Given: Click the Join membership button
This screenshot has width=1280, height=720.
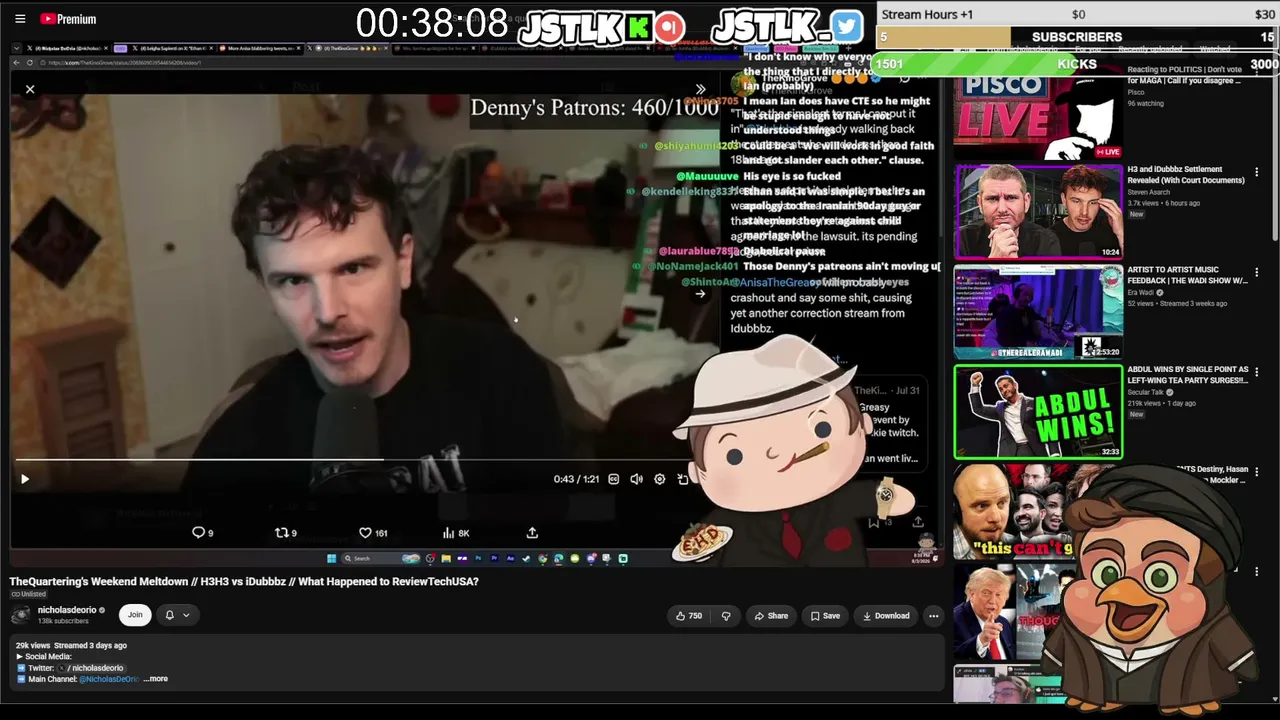Looking at the screenshot, I should coord(135,615).
